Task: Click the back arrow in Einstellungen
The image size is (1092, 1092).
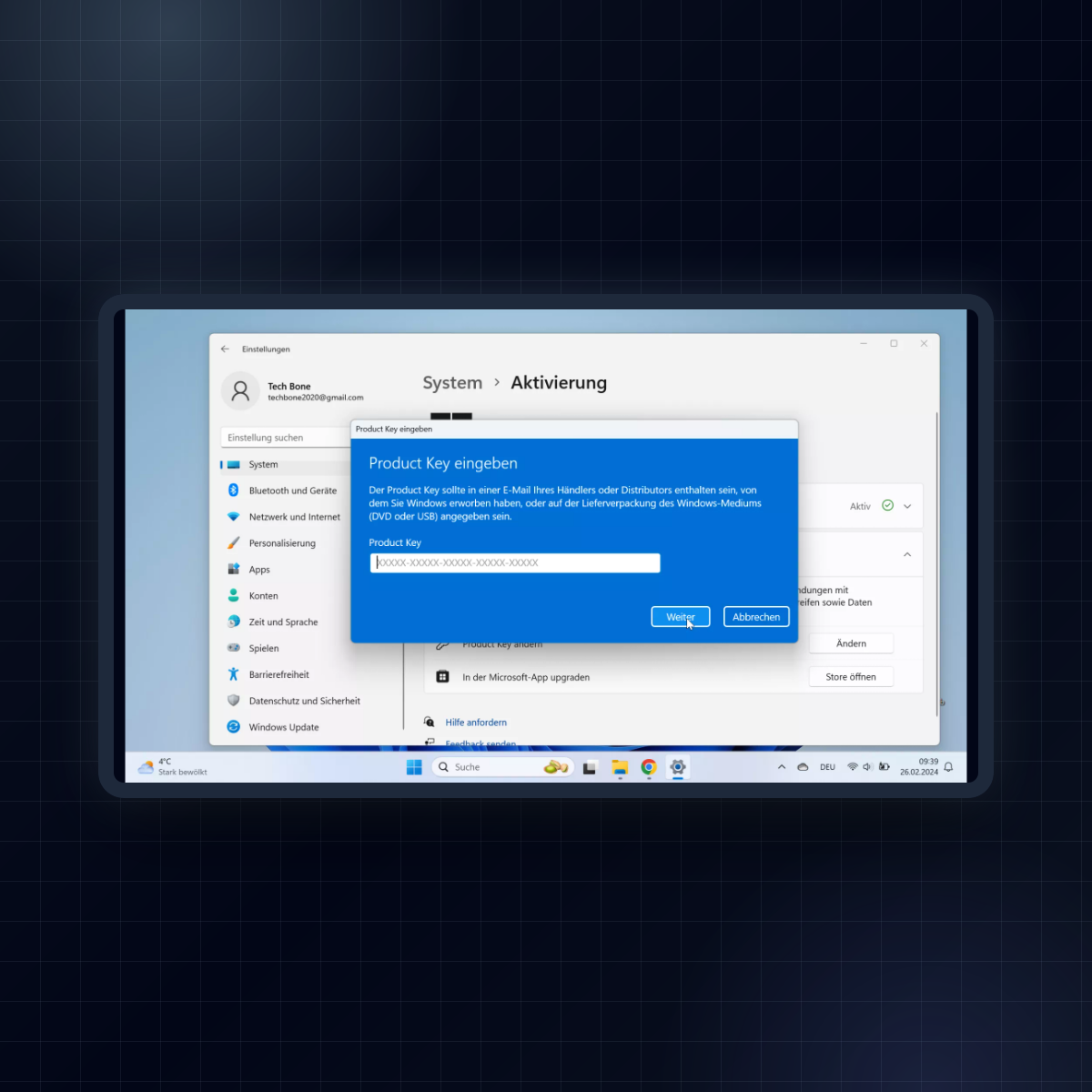Action: (x=225, y=349)
